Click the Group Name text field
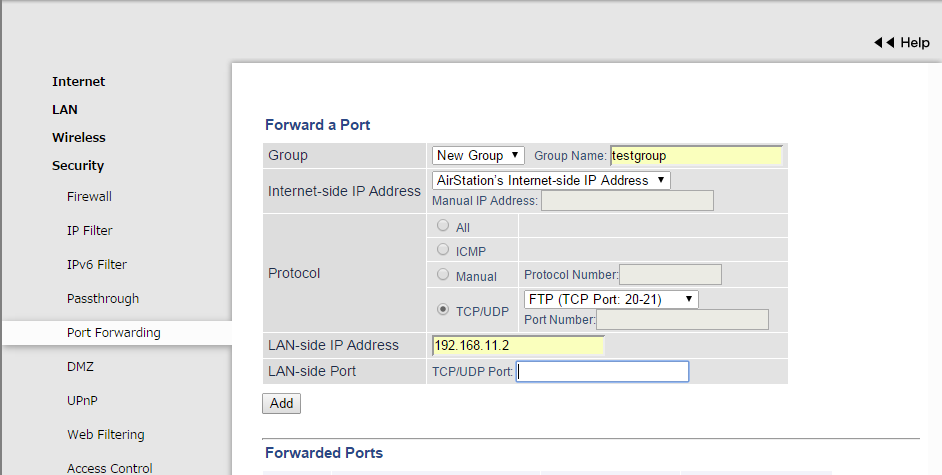Screen dimensions: 942x475 tap(696, 155)
